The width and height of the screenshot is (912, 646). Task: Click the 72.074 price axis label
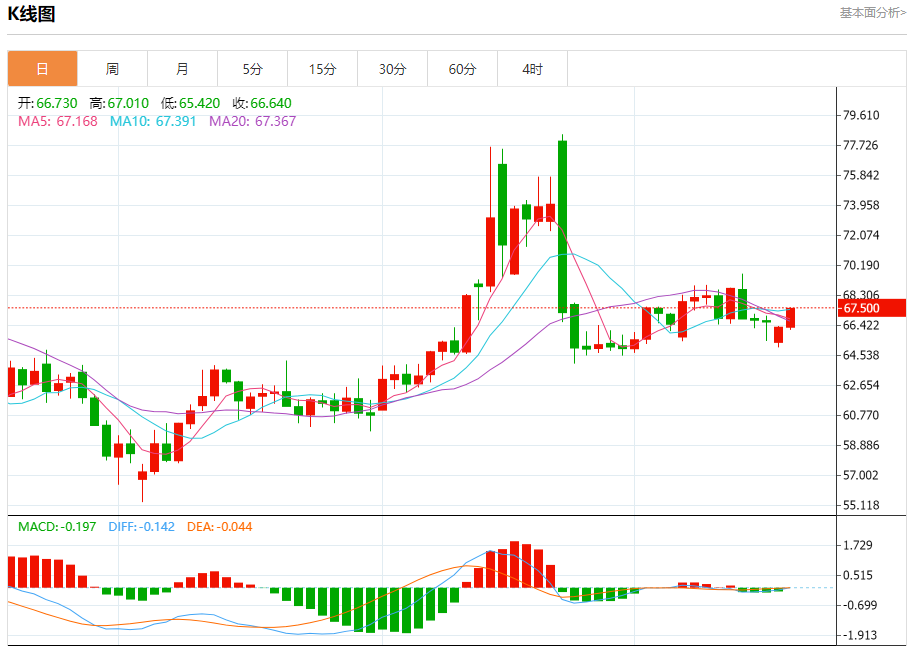click(861, 235)
